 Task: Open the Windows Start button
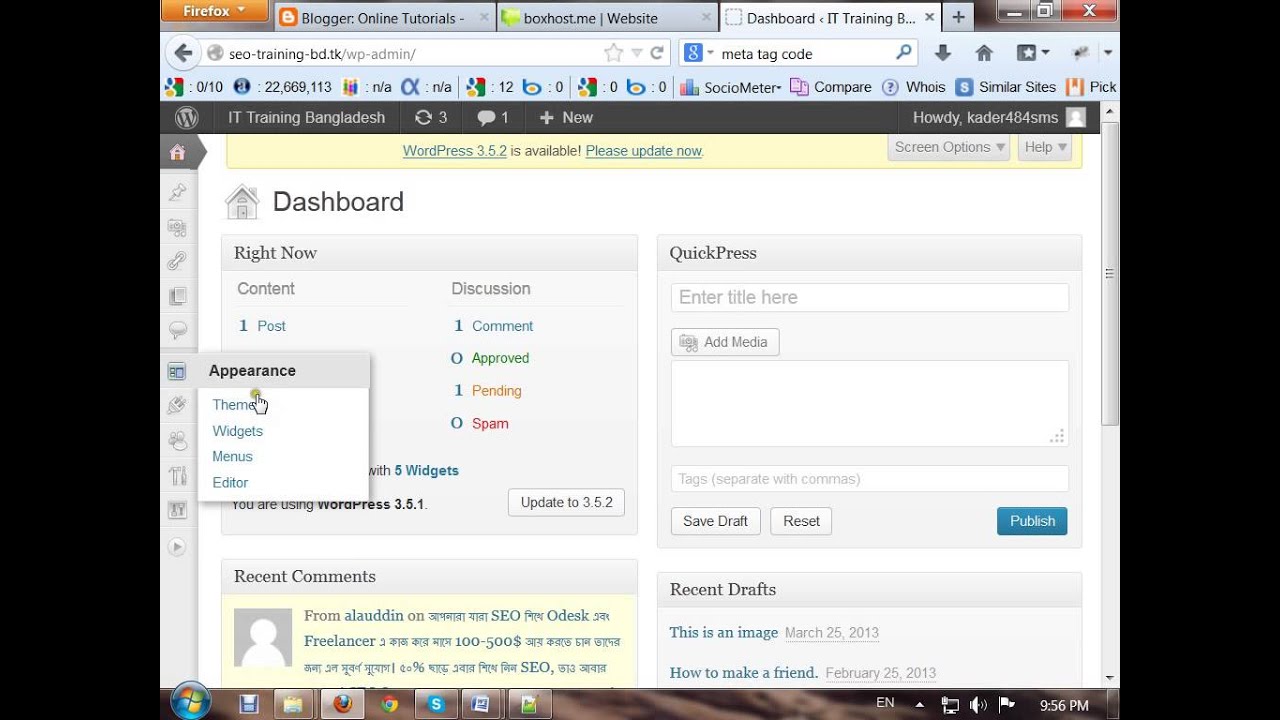pos(190,702)
